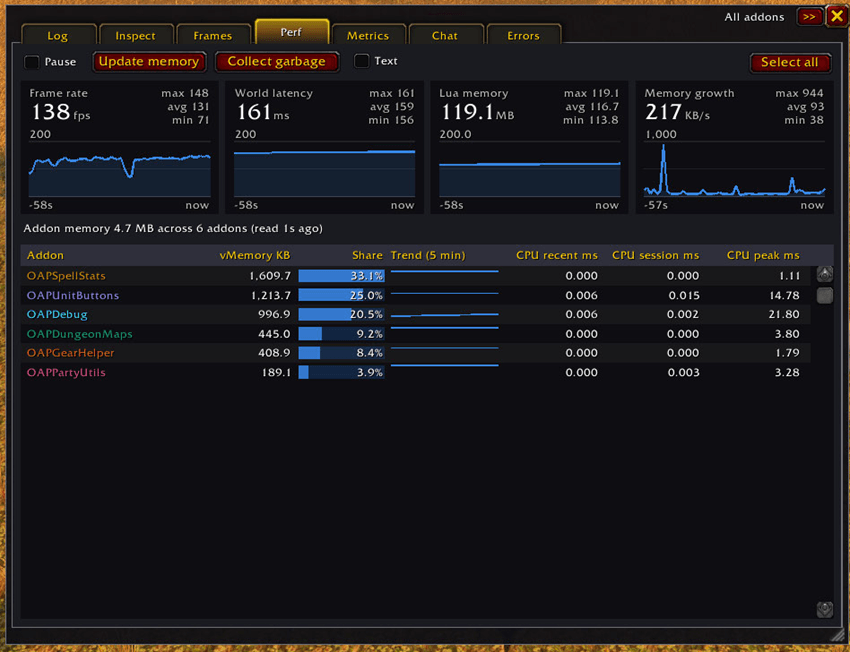Select the OAPGearHelper addon row

(x=416, y=353)
